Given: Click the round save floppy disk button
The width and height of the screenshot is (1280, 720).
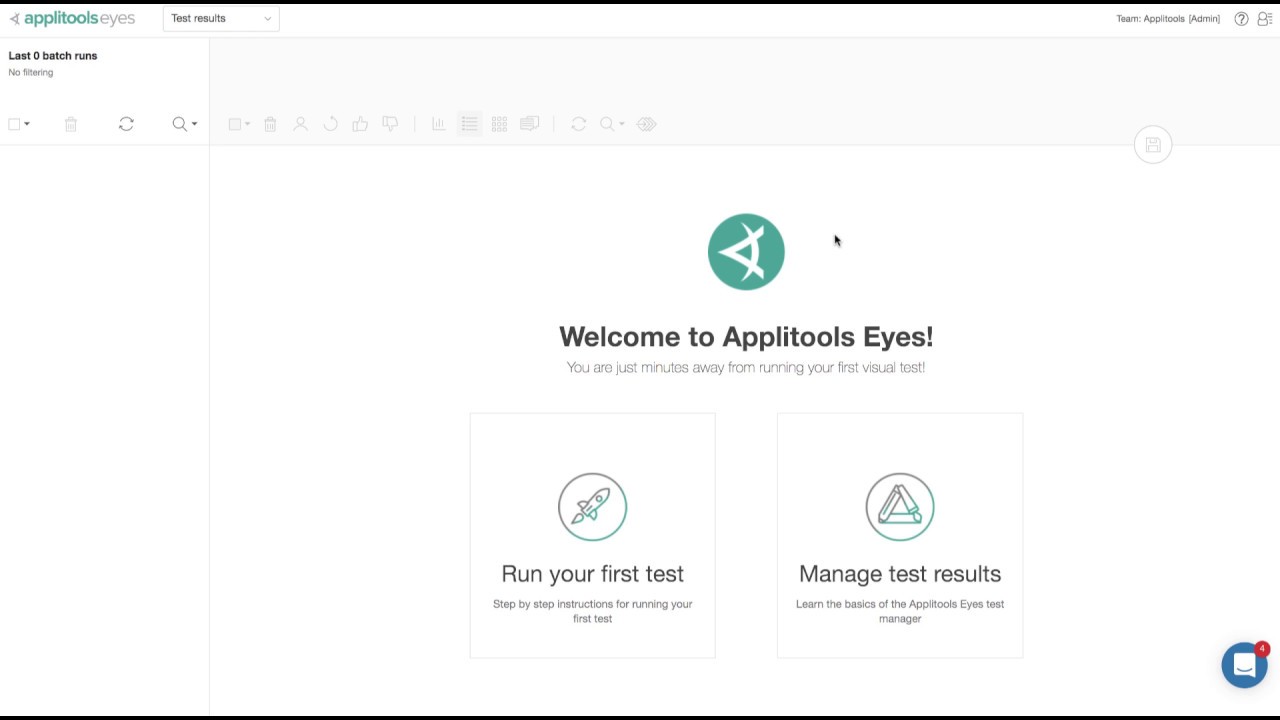Looking at the screenshot, I should [1153, 145].
